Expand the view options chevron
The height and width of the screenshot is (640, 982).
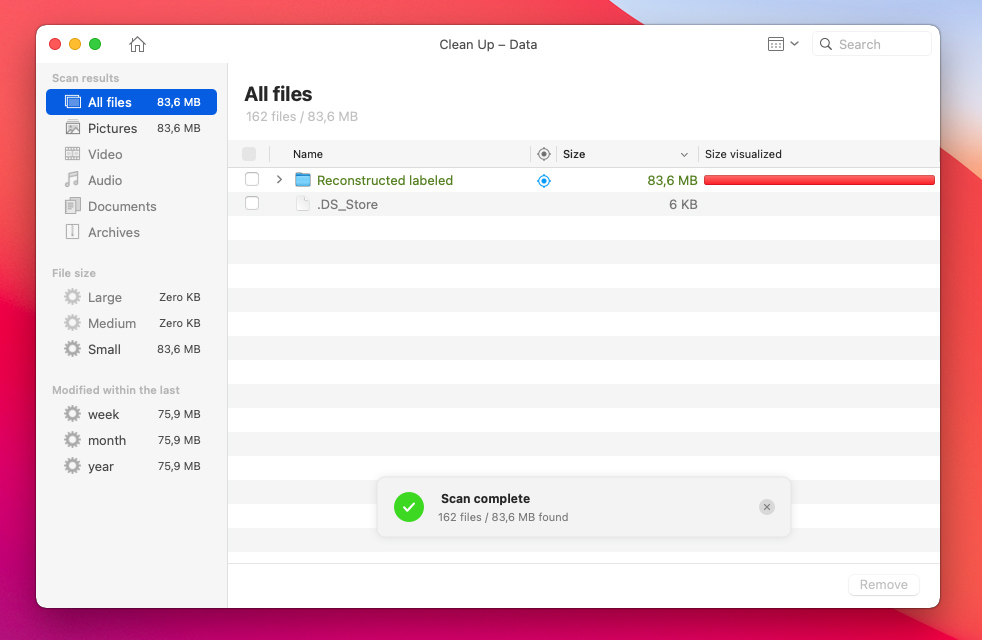[x=794, y=44]
